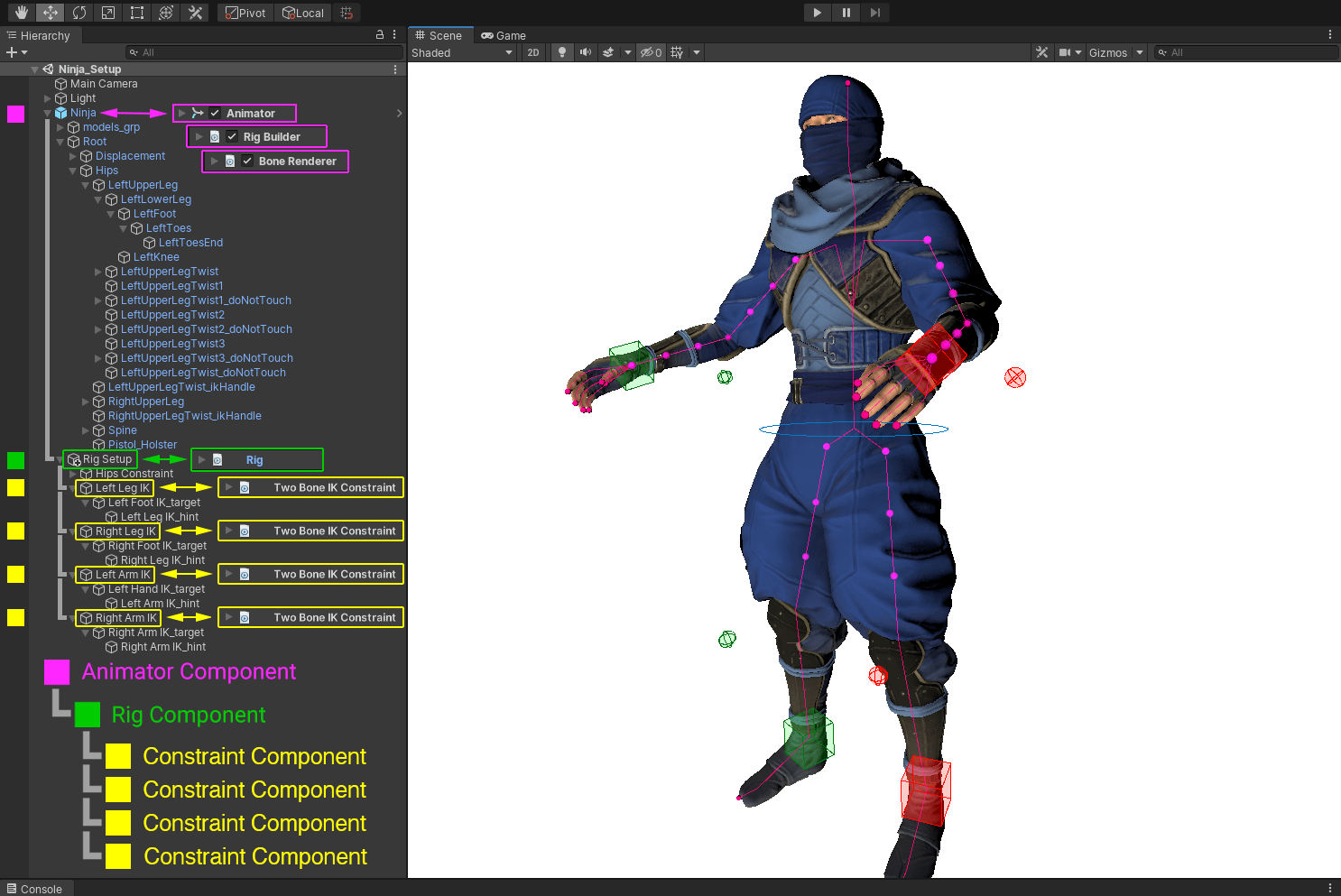Mute scene view audio
The height and width of the screenshot is (896, 1341).
(x=585, y=52)
